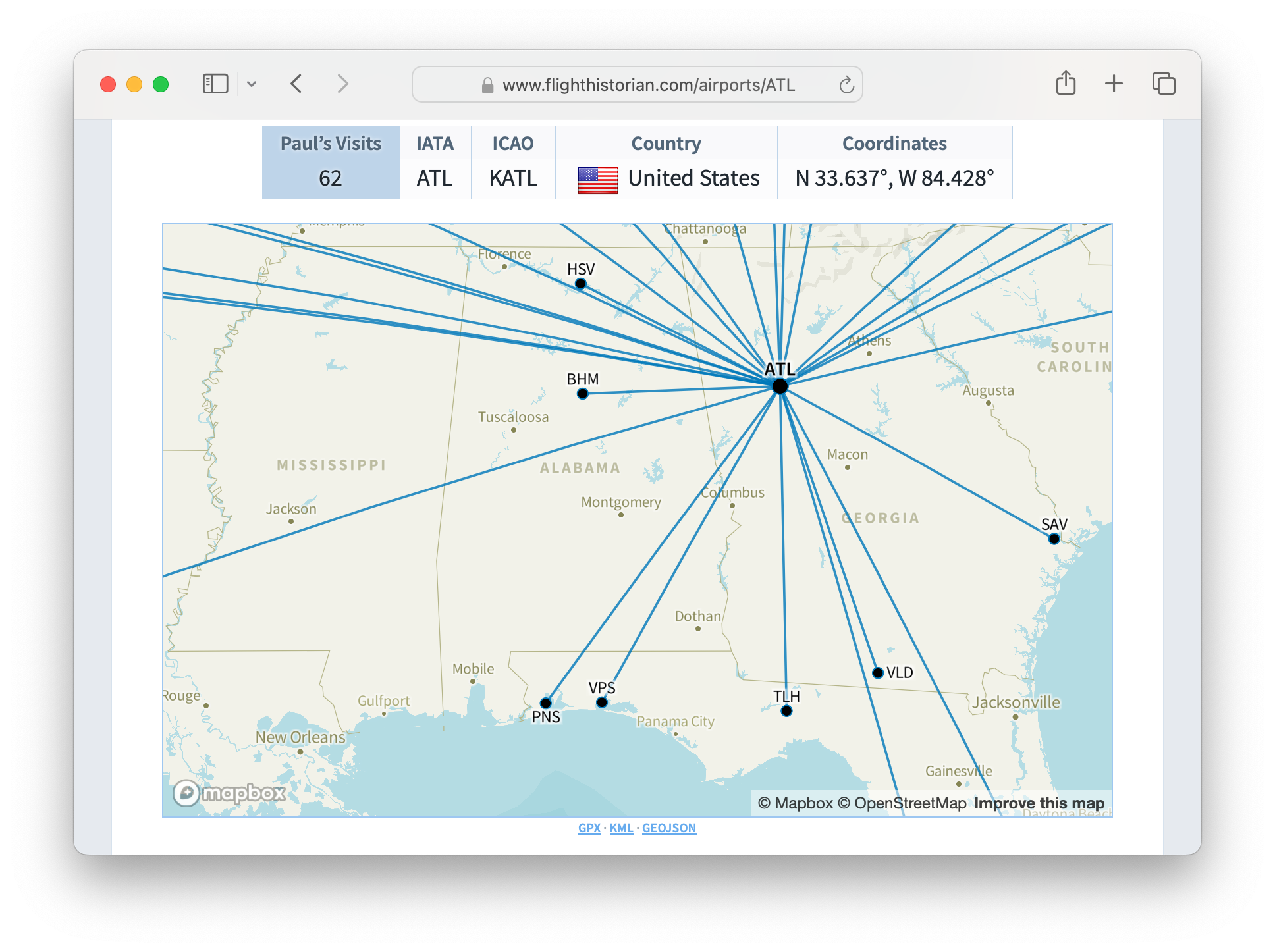
Task: Open the Share menu icon
Action: pos(1066,84)
